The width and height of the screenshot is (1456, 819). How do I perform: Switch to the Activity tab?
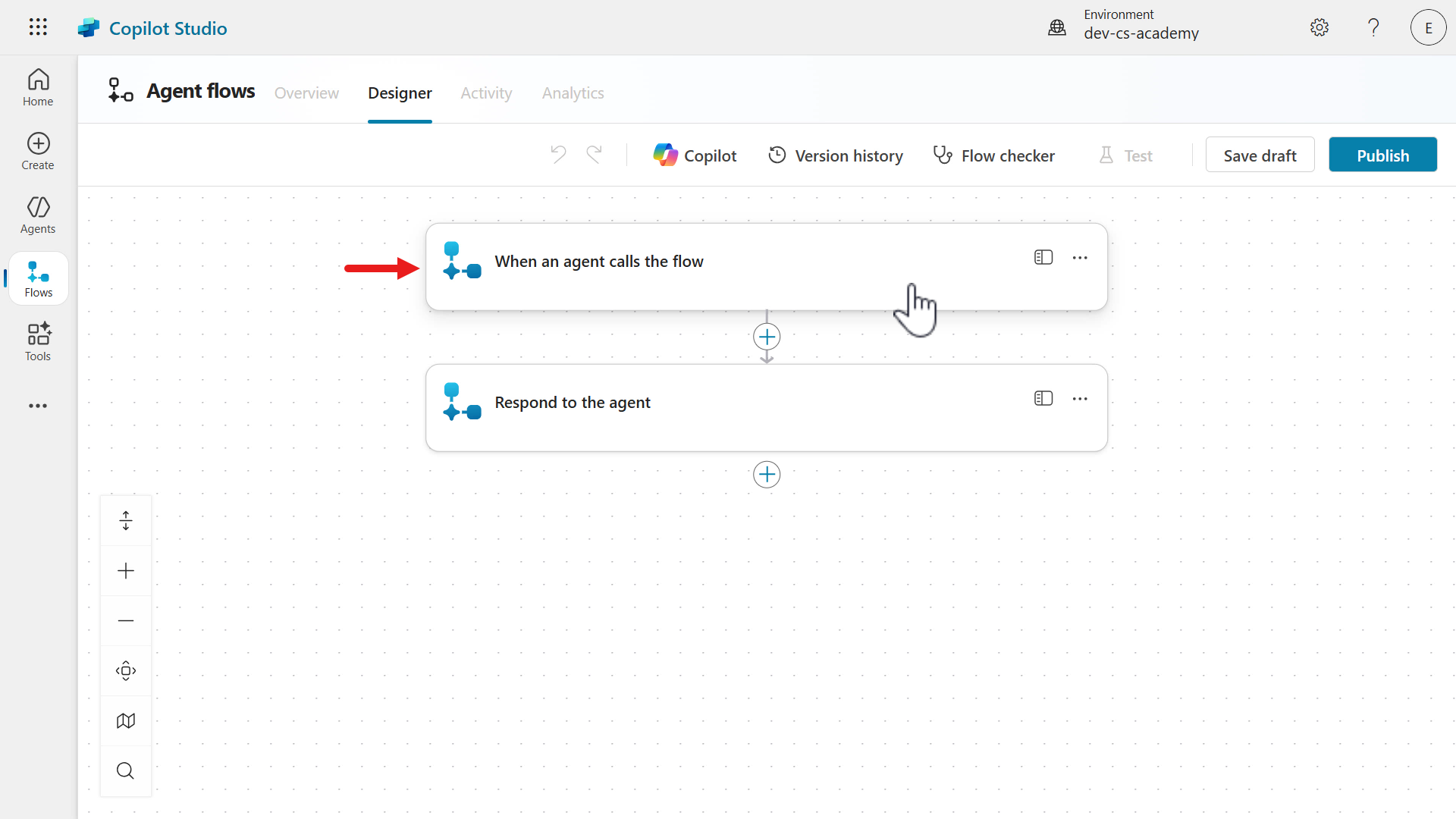(x=486, y=93)
